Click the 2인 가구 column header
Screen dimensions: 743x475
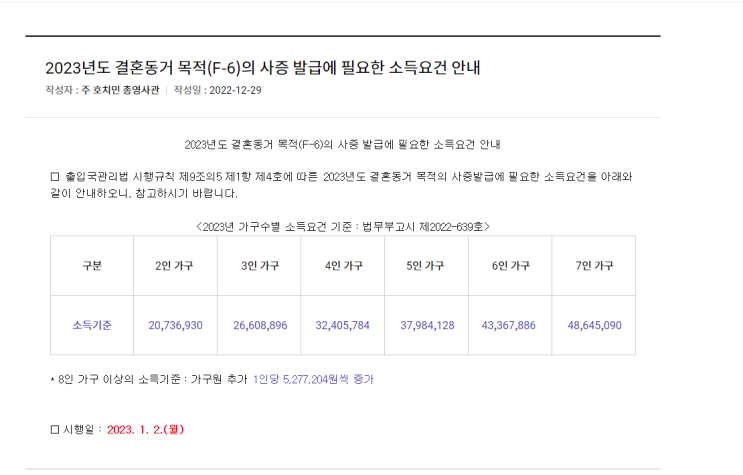click(x=174, y=265)
